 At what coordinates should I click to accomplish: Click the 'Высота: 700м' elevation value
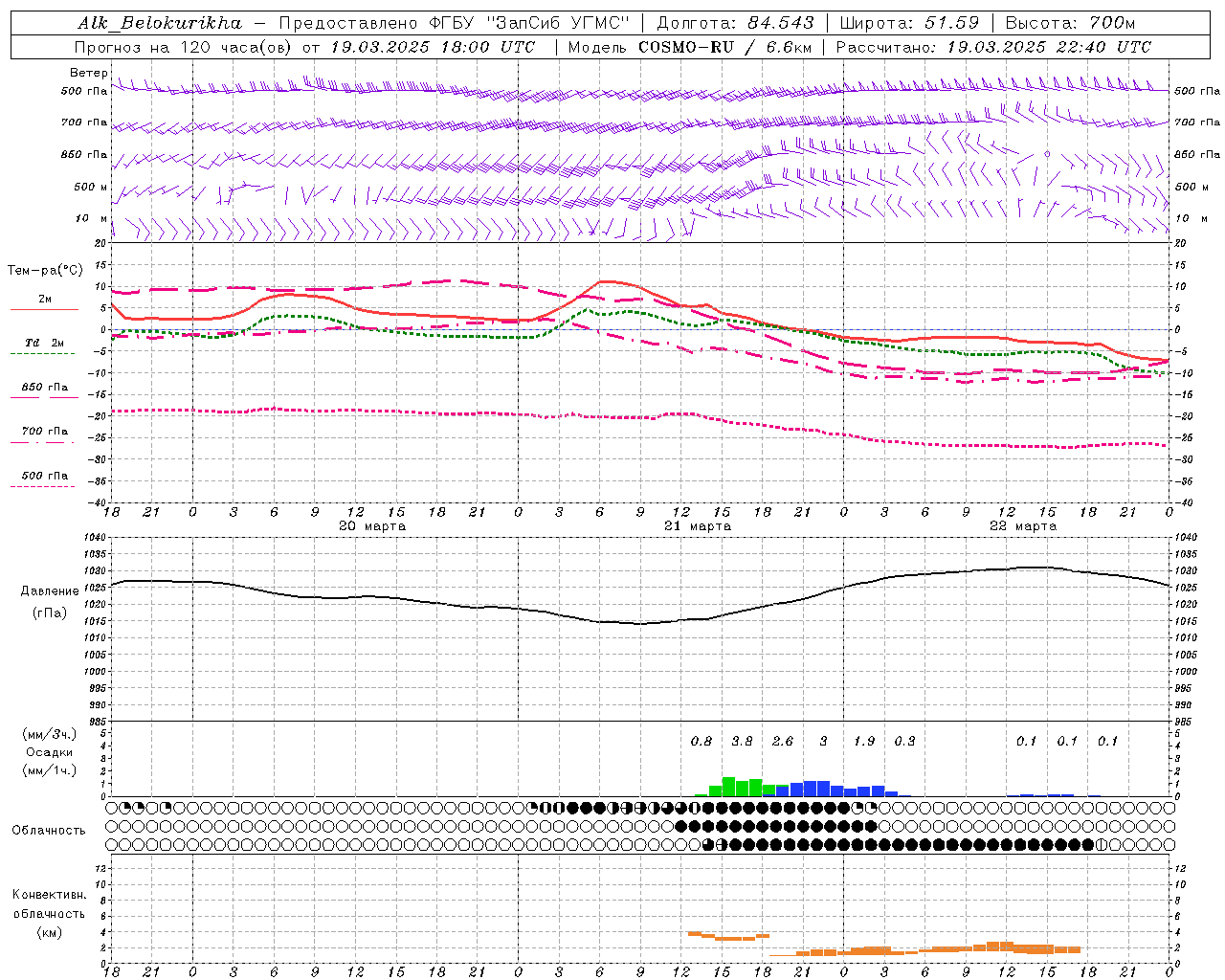(x=1070, y=23)
